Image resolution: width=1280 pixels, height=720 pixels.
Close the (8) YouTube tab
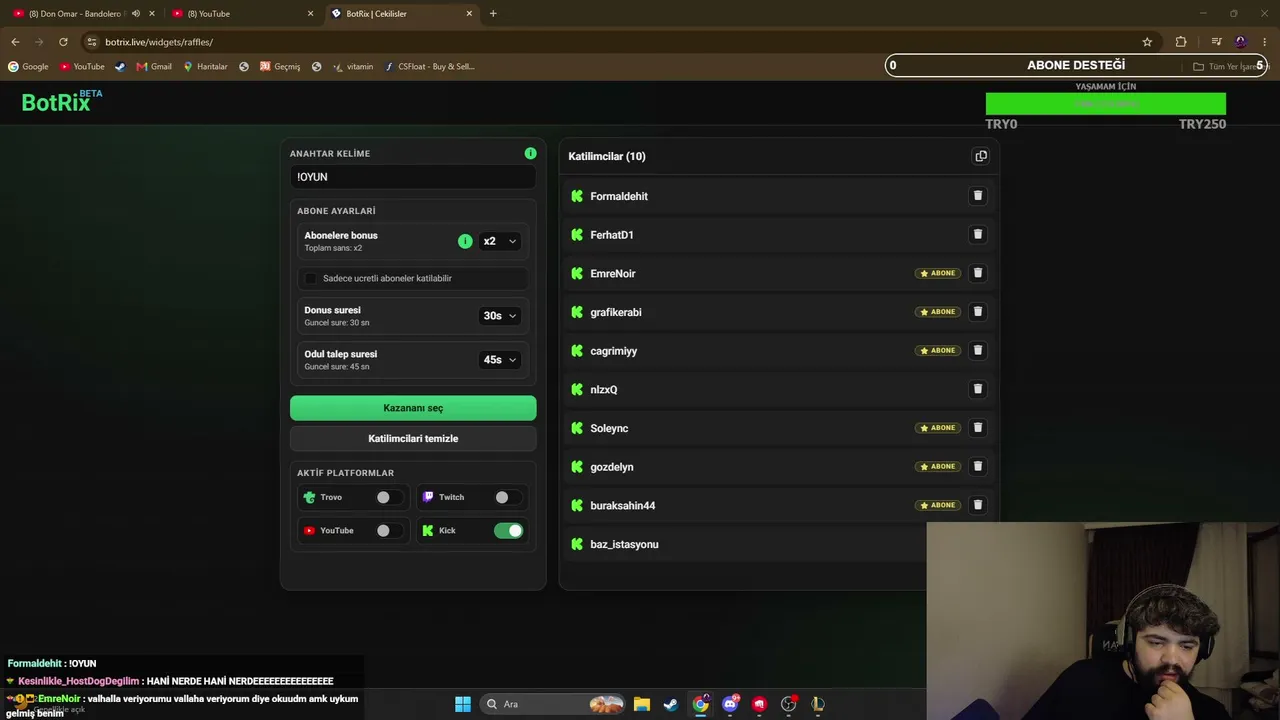coord(310,14)
